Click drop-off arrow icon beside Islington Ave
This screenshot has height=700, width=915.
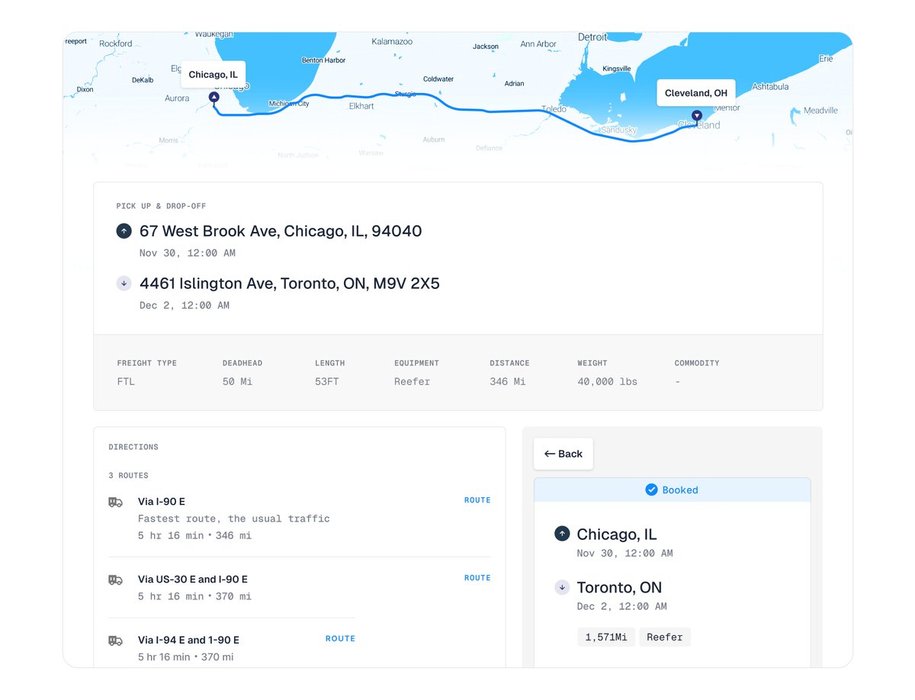124,284
